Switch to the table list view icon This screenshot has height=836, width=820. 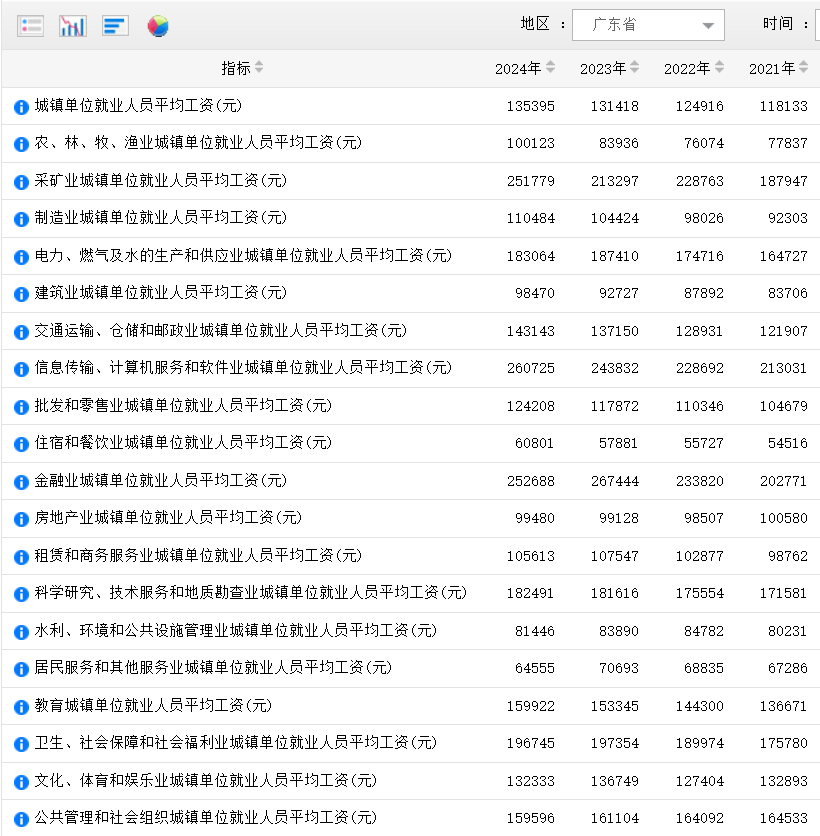pos(30,26)
